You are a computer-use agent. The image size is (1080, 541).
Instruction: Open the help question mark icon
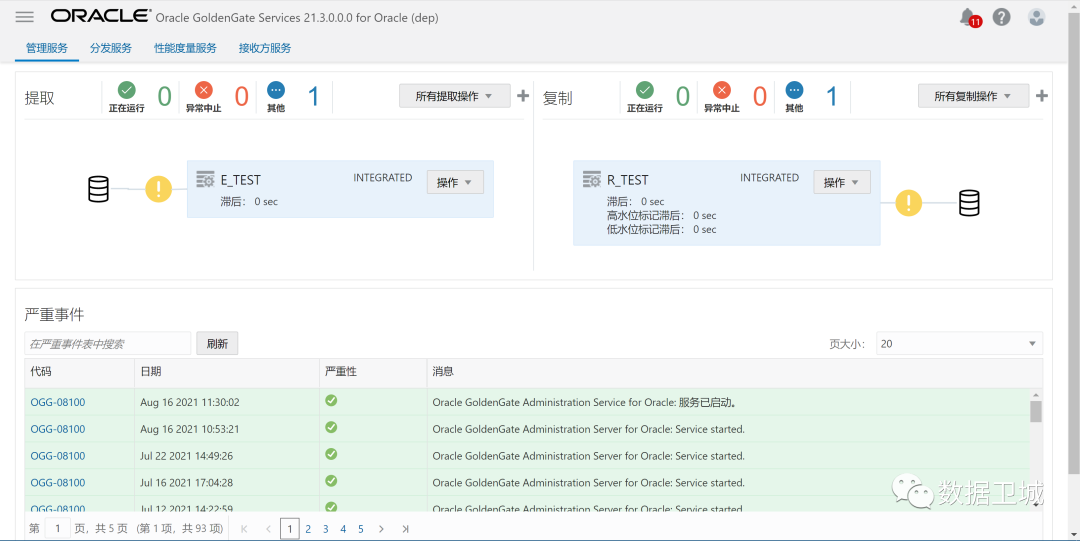pos(1001,17)
